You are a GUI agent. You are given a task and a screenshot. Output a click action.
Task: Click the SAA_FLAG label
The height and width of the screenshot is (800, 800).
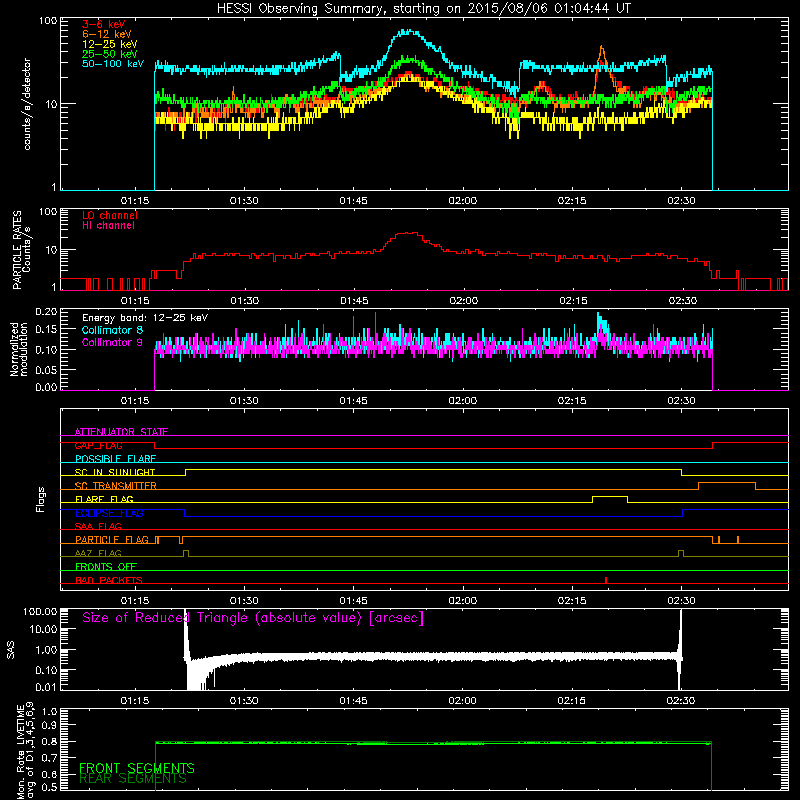(x=98, y=526)
